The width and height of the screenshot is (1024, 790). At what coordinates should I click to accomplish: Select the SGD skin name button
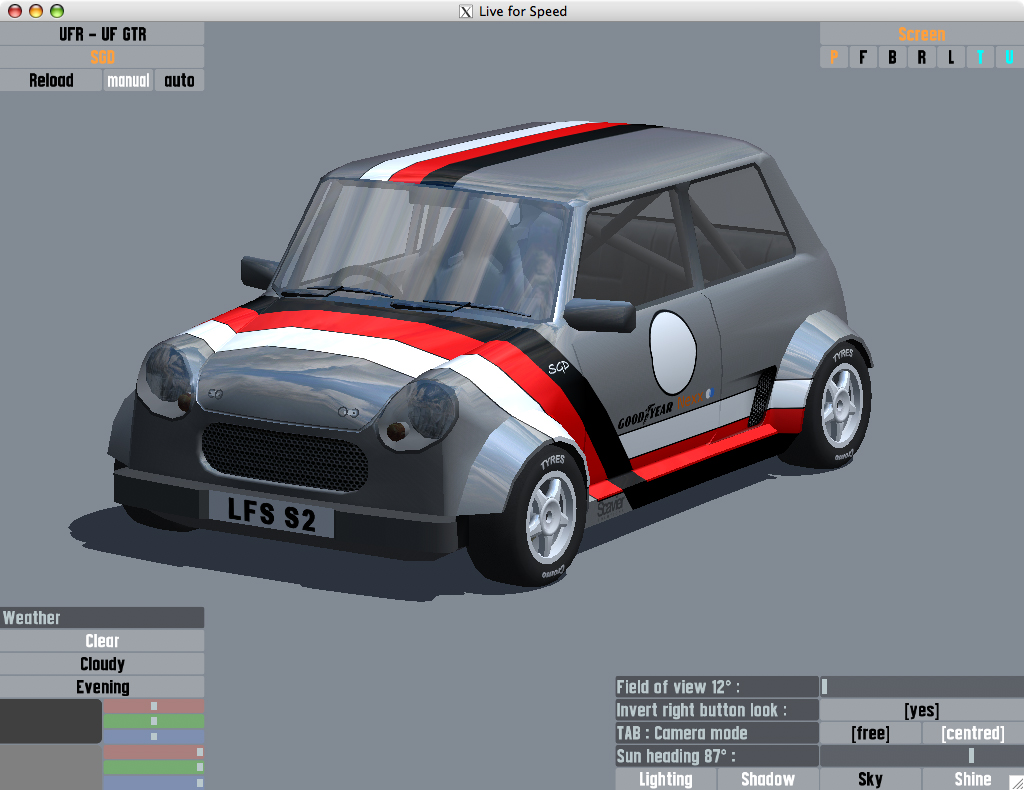102,57
